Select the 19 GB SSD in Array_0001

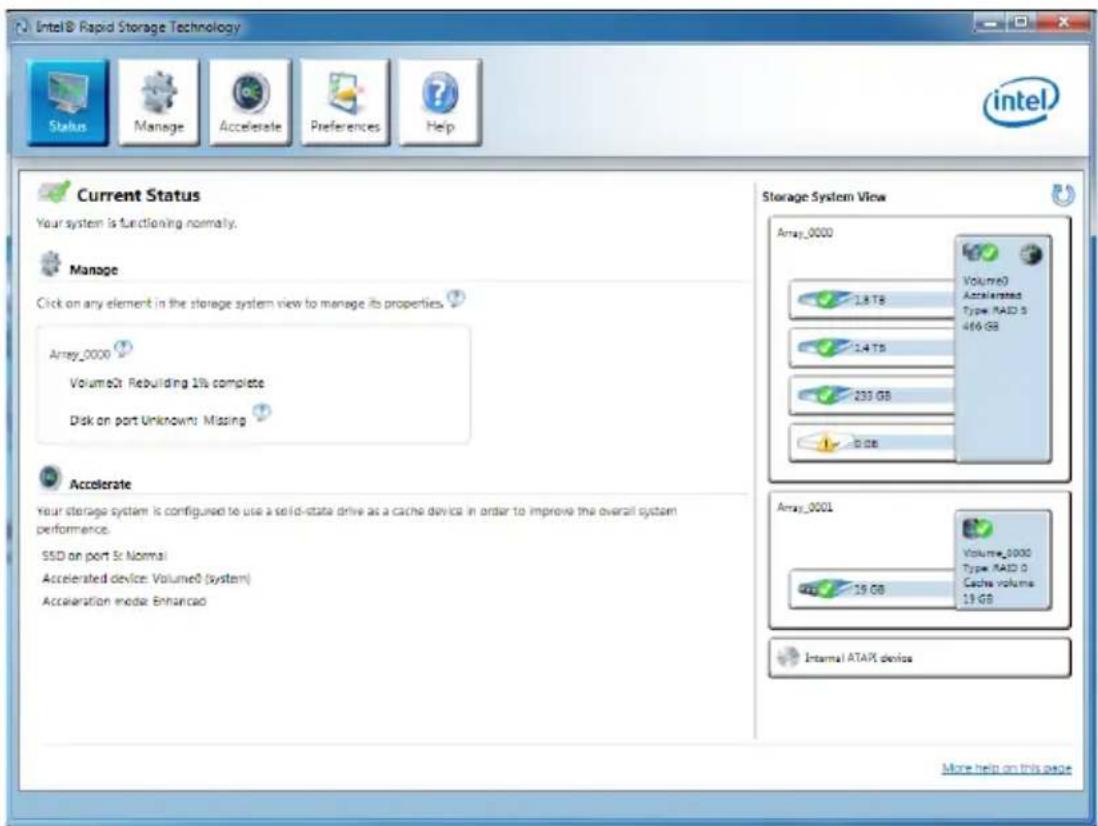873,589
